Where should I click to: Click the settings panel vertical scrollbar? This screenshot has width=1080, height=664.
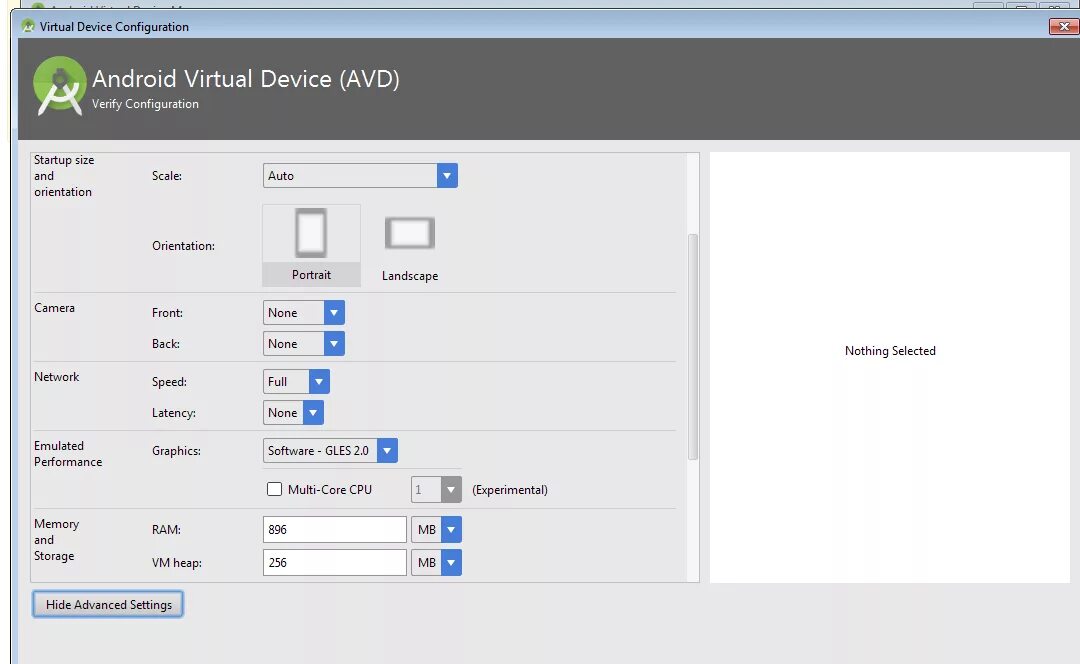pos(693,347)
